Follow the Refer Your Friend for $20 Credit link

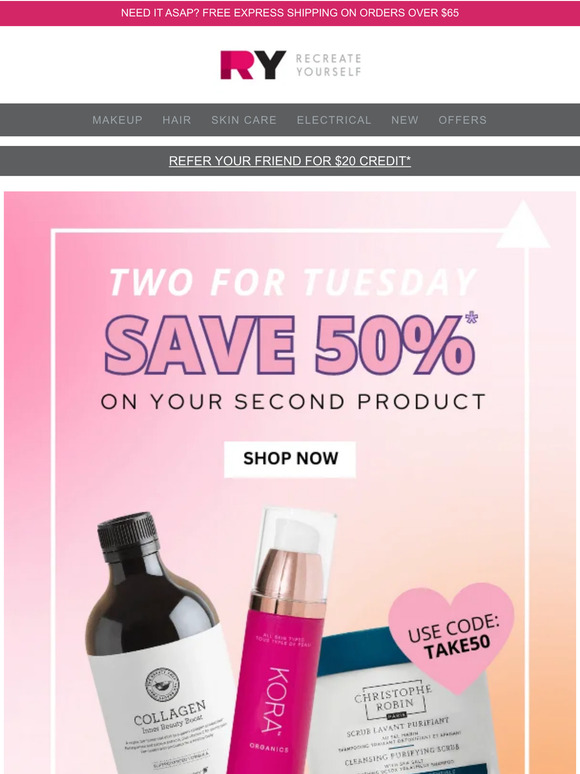point(290,161)
